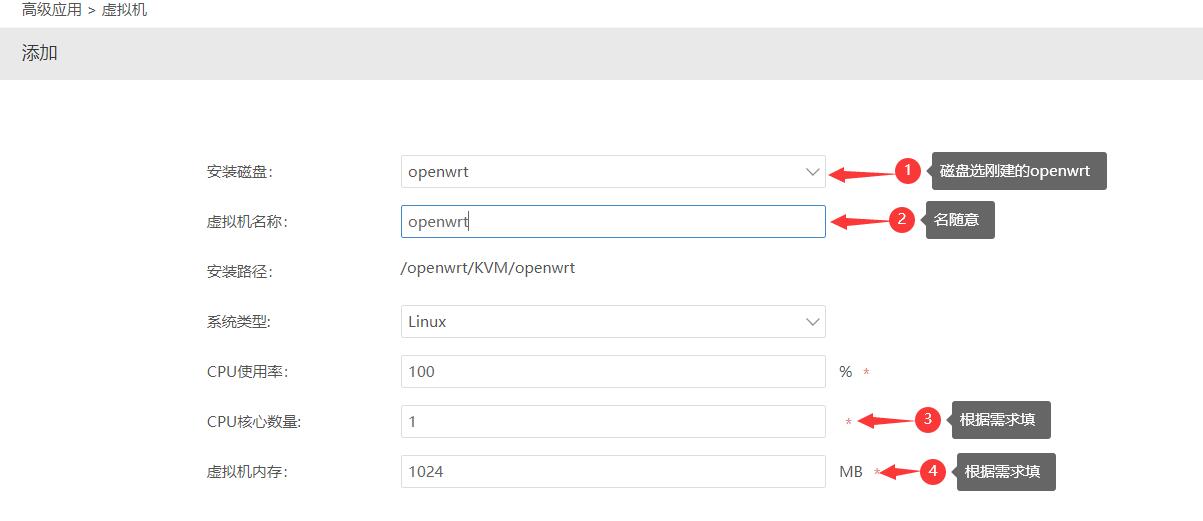This screenshot has height=521, width=1203.
Task: Click the 磁盘选刚建的openwrt tooltip label
Action: coord(1018,171)
